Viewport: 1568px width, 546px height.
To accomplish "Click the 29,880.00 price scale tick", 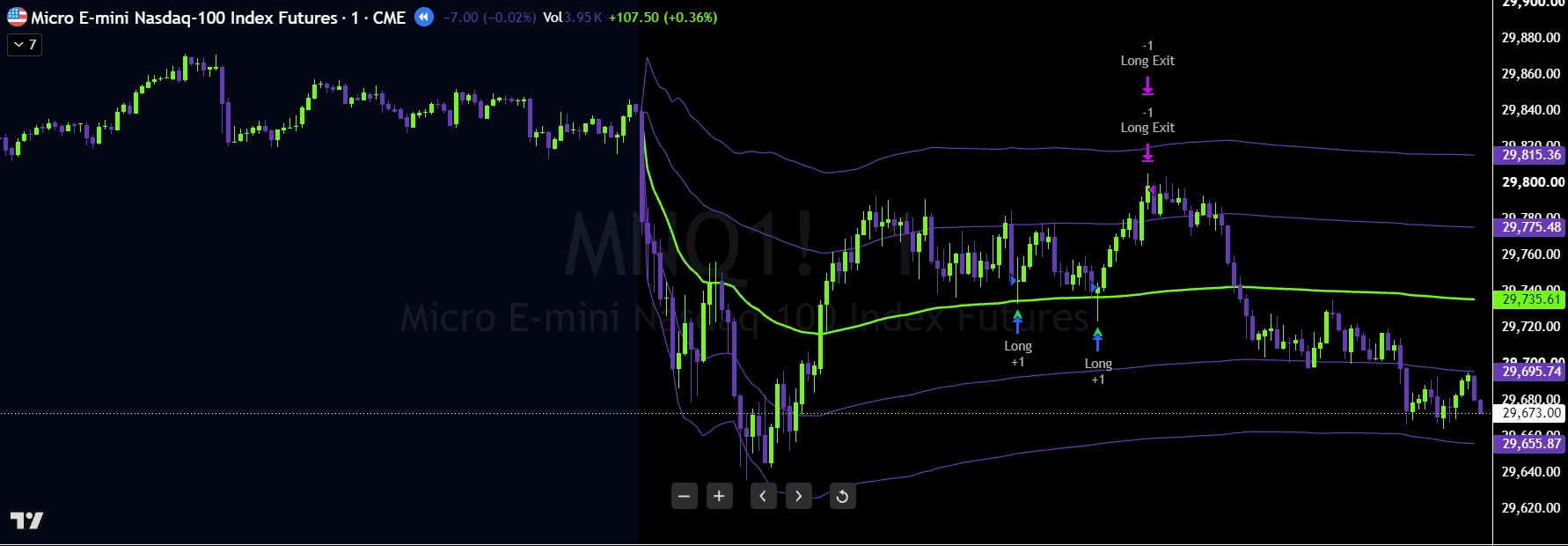I will click(x=1531, y=38).
